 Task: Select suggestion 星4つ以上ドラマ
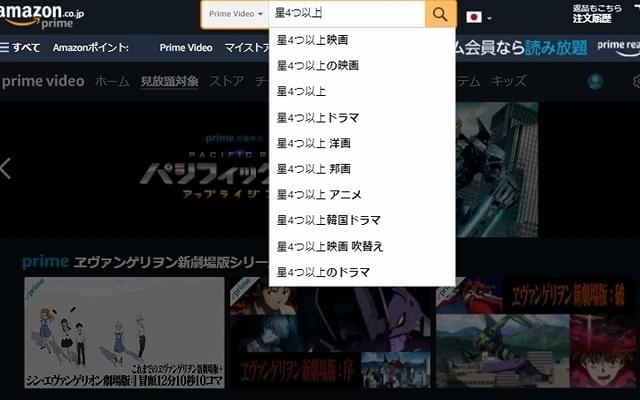(x=362, y=118)
